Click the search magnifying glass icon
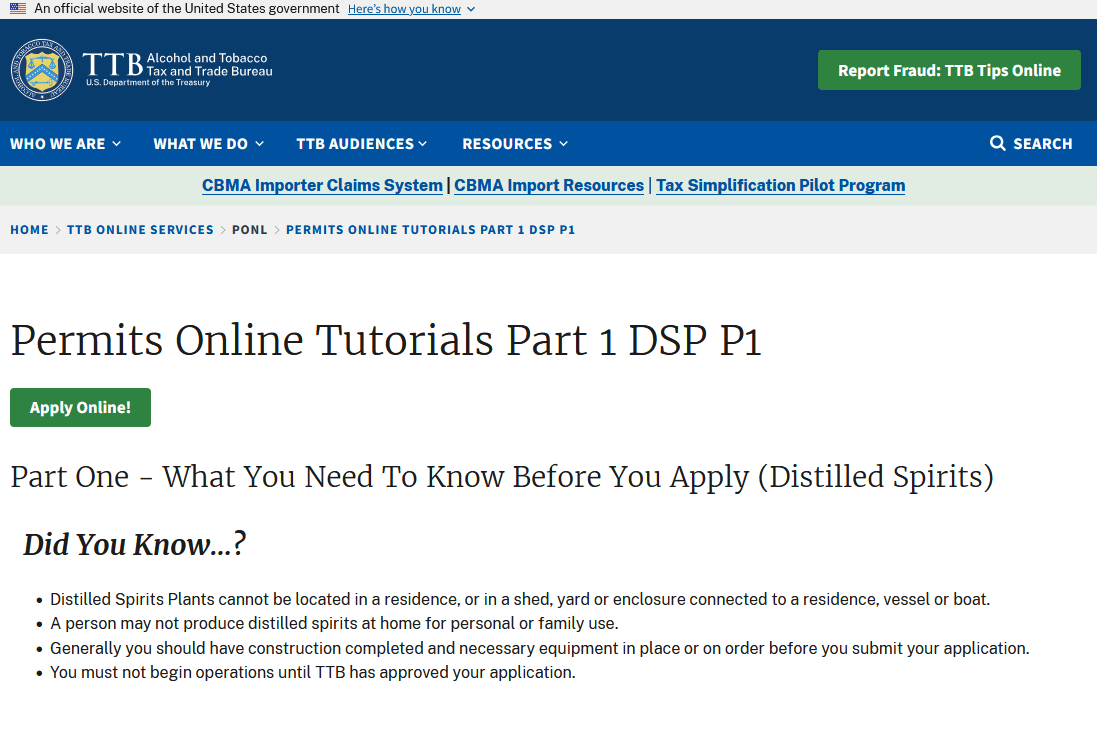The image size is (1097, 731). pyautogui.click(x=997, y=144)
